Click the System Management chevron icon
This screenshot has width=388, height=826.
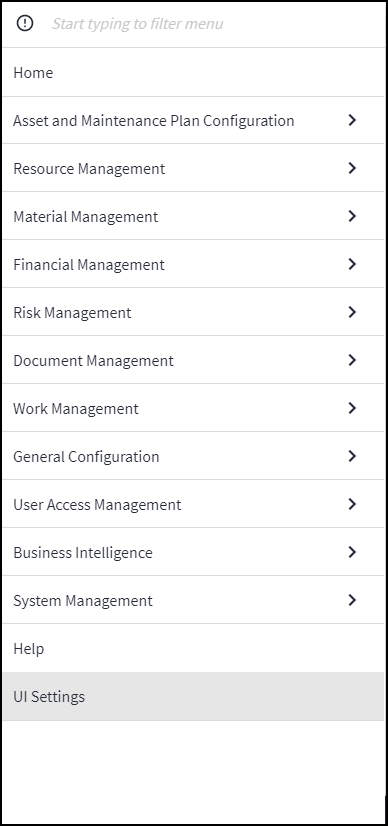tap(352, 600)
